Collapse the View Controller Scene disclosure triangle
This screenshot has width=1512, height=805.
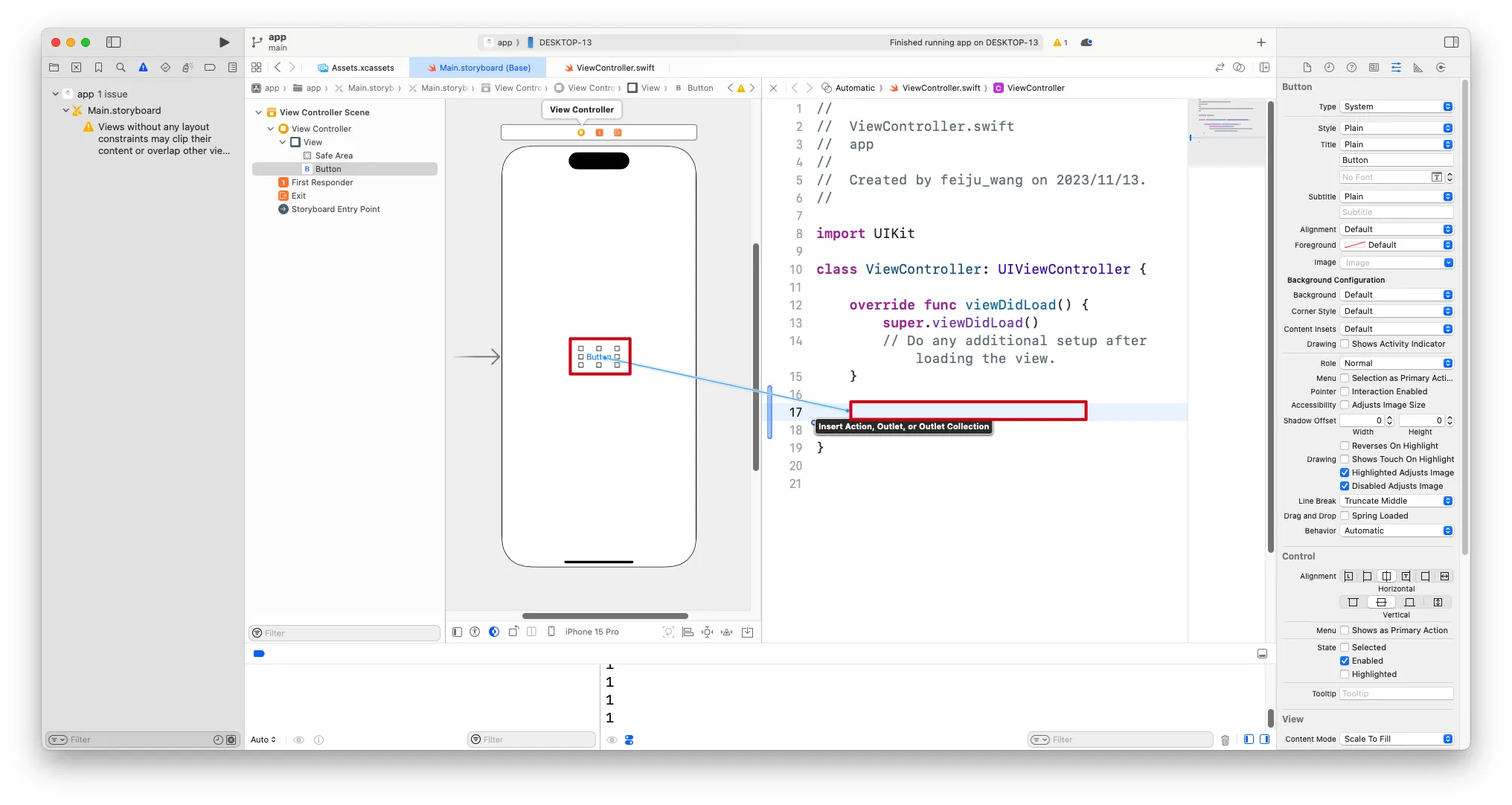259,112
